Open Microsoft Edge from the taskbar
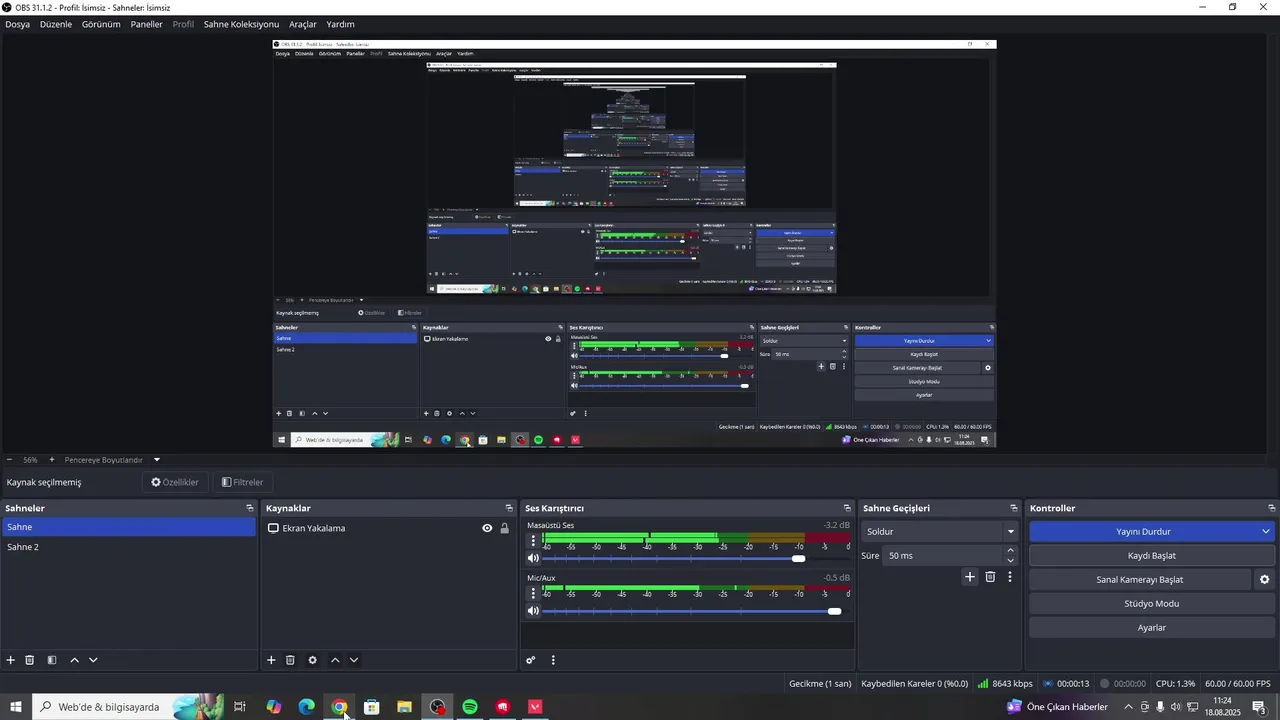This screenshot has height=720, width=1280. tap(307, 707)
